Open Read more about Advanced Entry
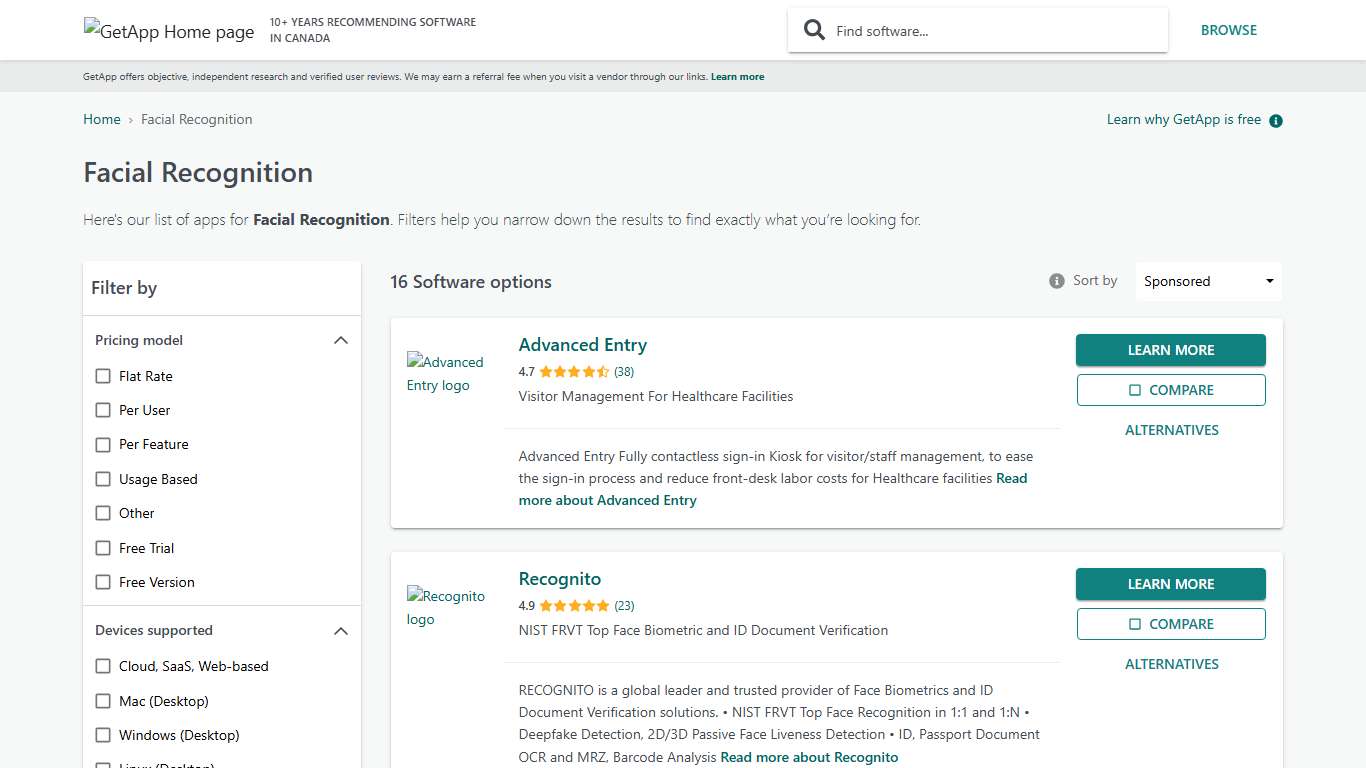This screenshot has width=1366, height=768. pyautogui.click(x=607, y=500)
